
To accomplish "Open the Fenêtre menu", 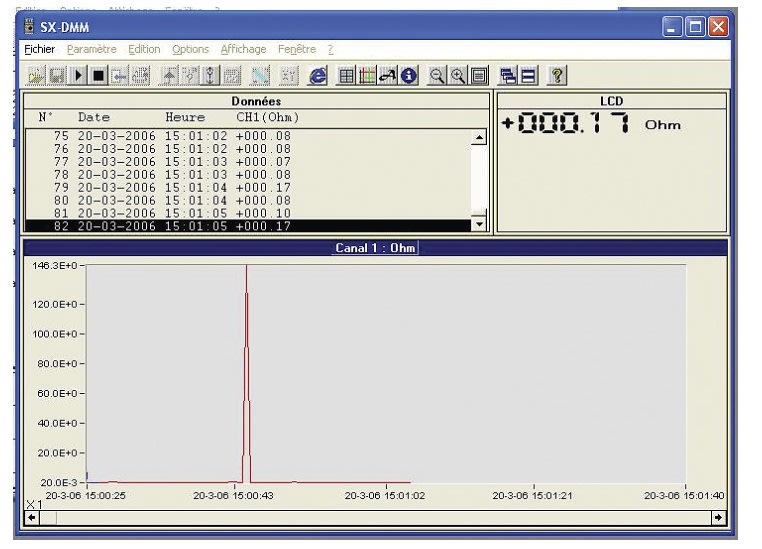I will [296, 49].
